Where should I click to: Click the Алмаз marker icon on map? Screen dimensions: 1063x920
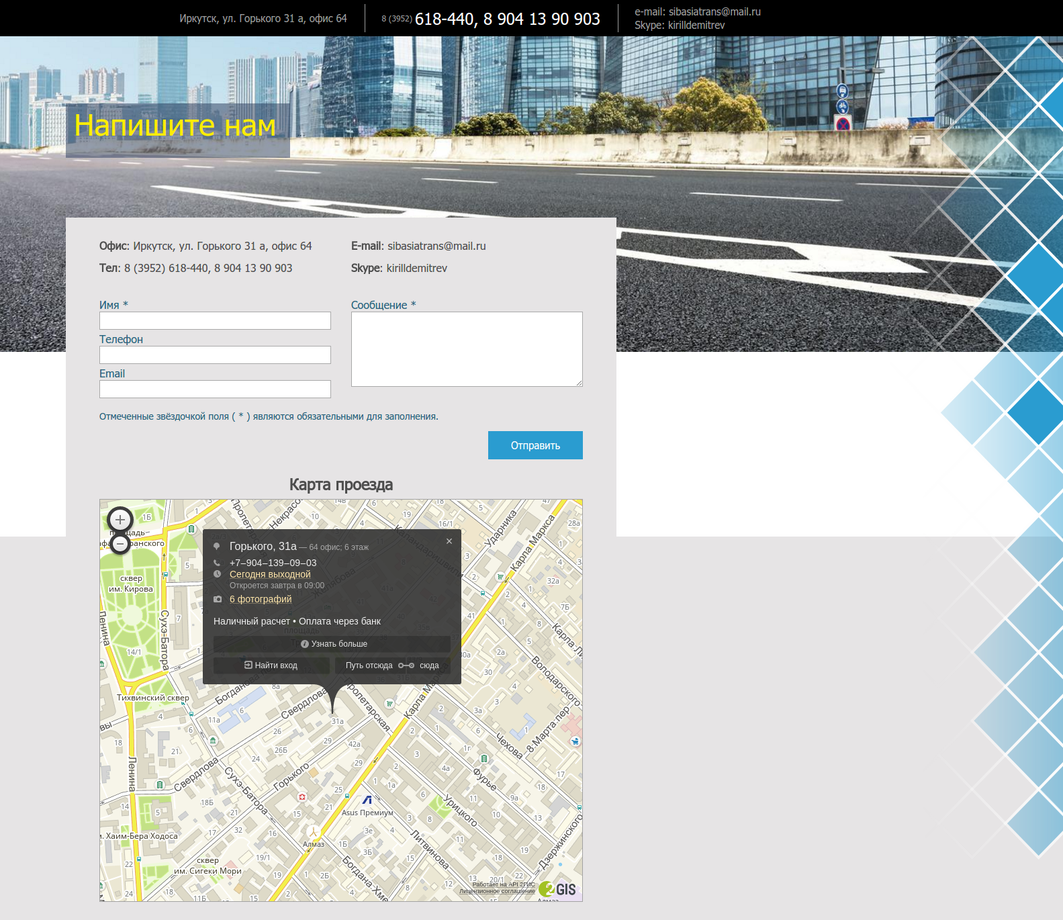[x=314, y=830]
